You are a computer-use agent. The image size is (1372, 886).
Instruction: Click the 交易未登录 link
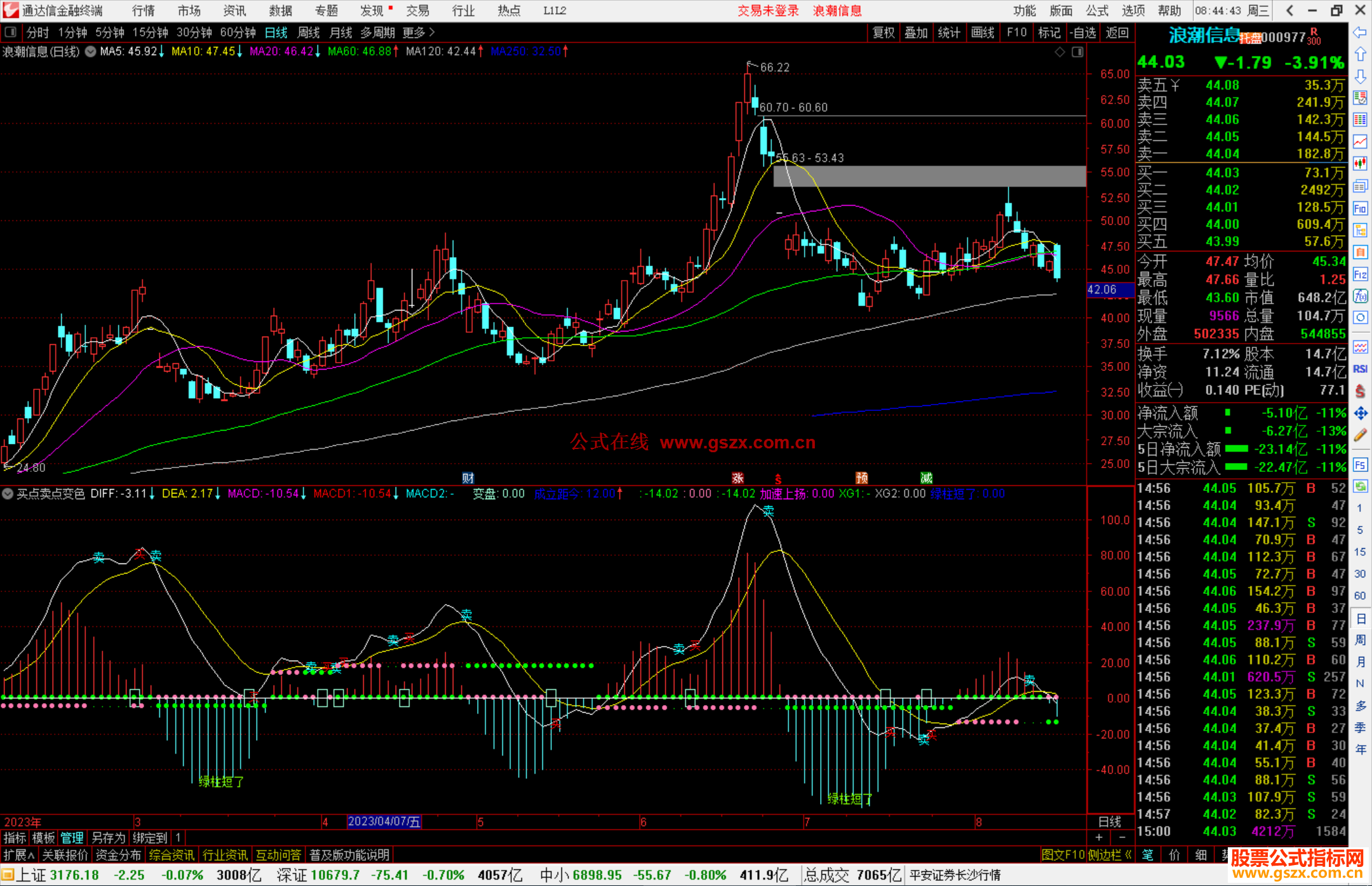768,11
